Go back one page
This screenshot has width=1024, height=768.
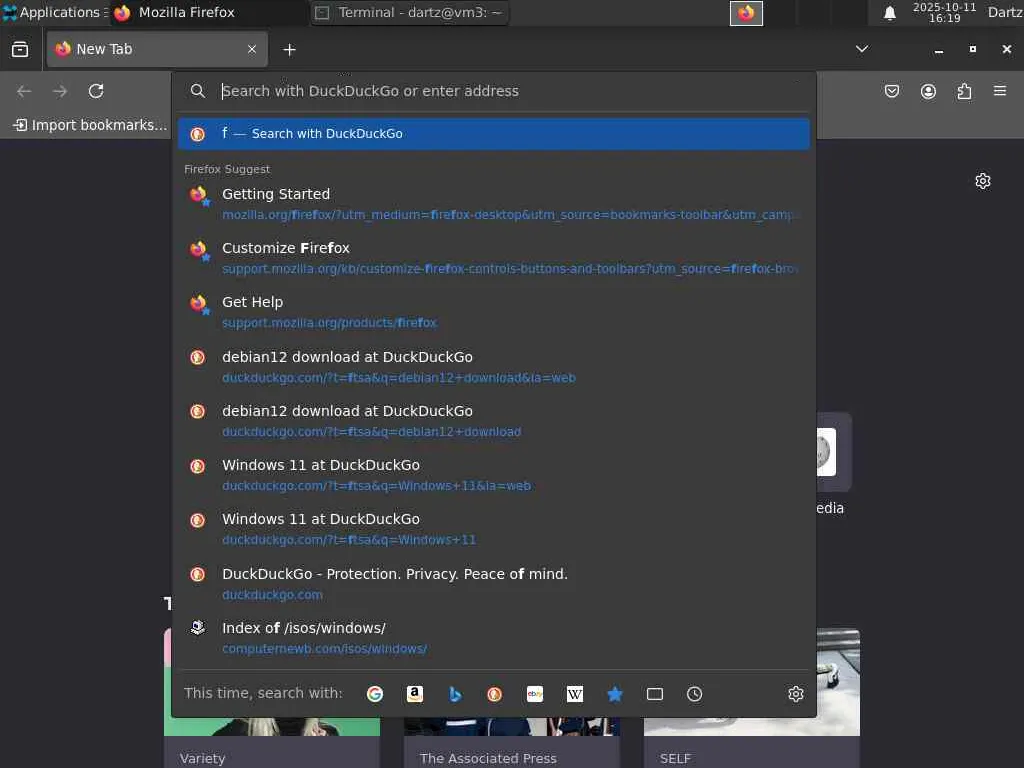coord(24,91)
